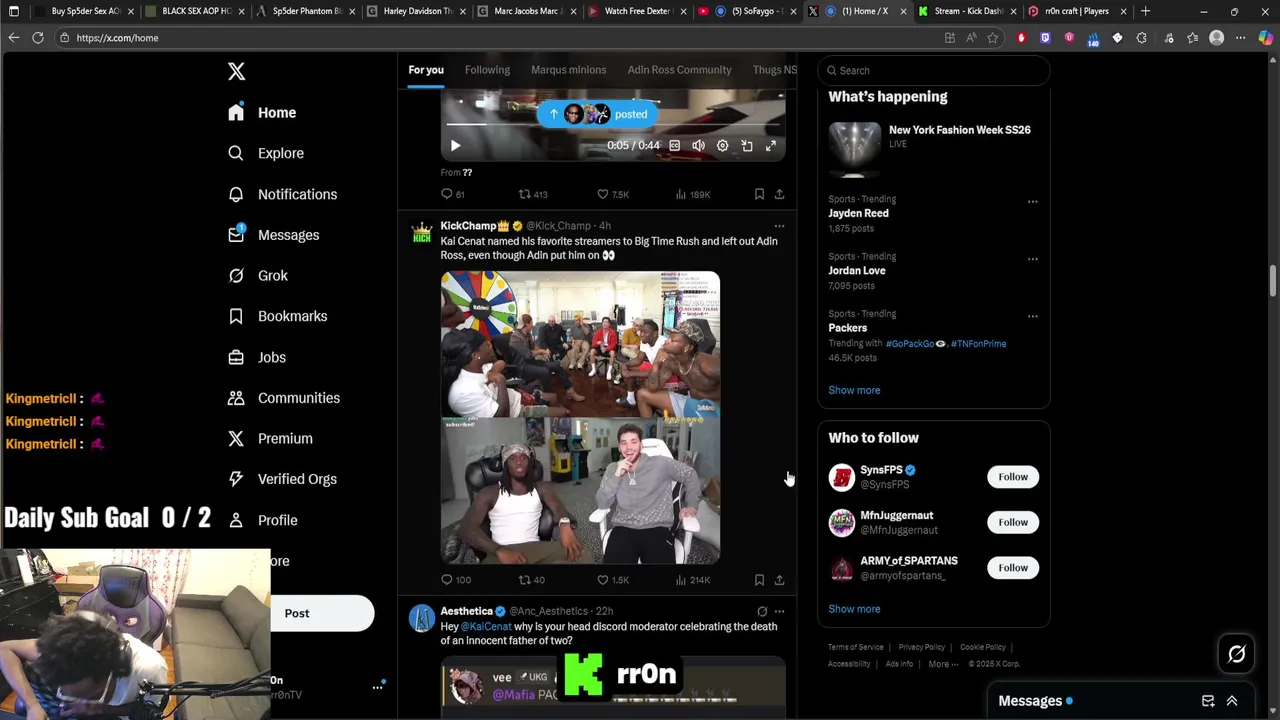Open Bookmarks in the sidebar

tap(278, 316)
